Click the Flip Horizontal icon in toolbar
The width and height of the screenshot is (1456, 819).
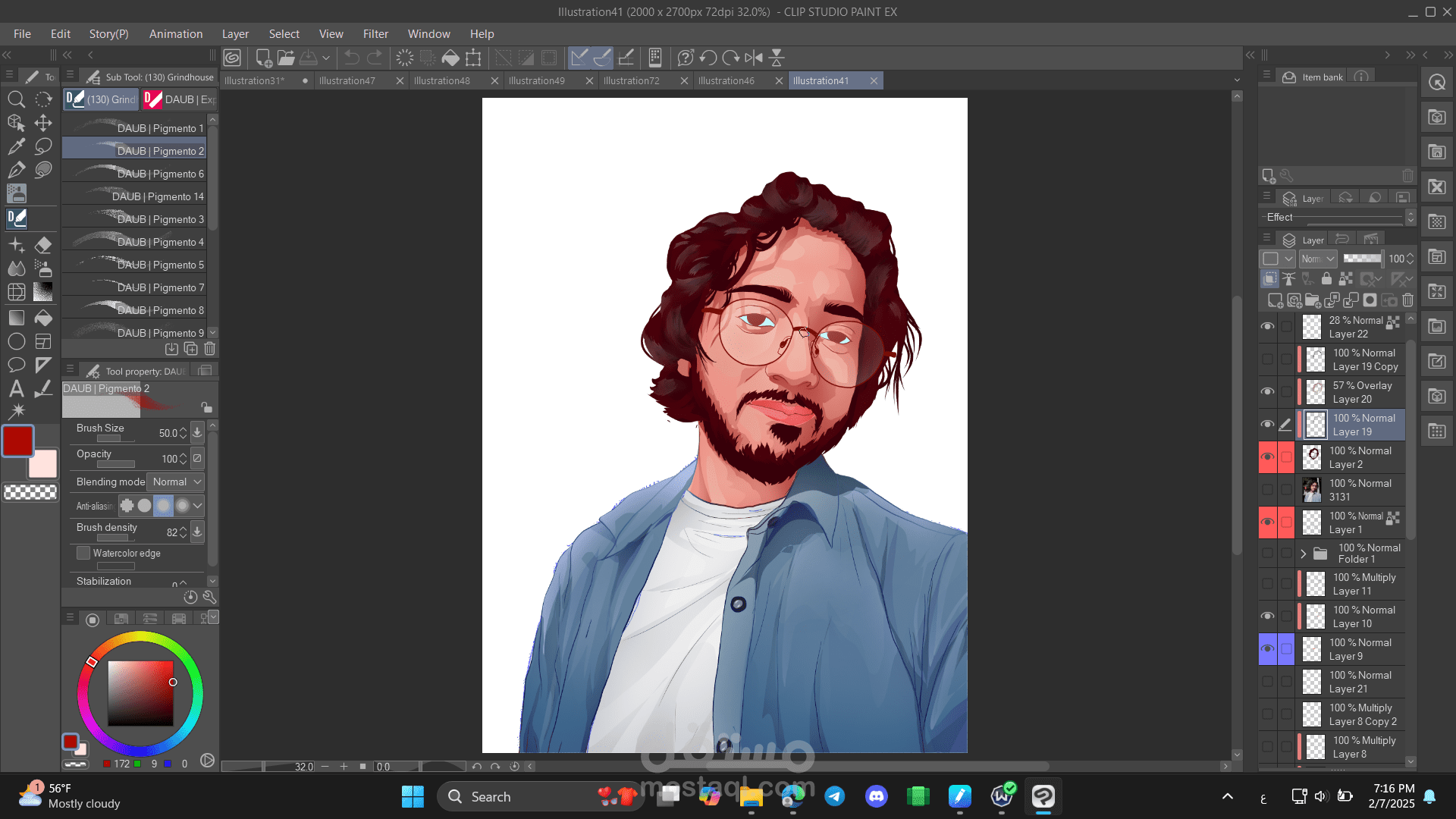[x=753, y=58]
